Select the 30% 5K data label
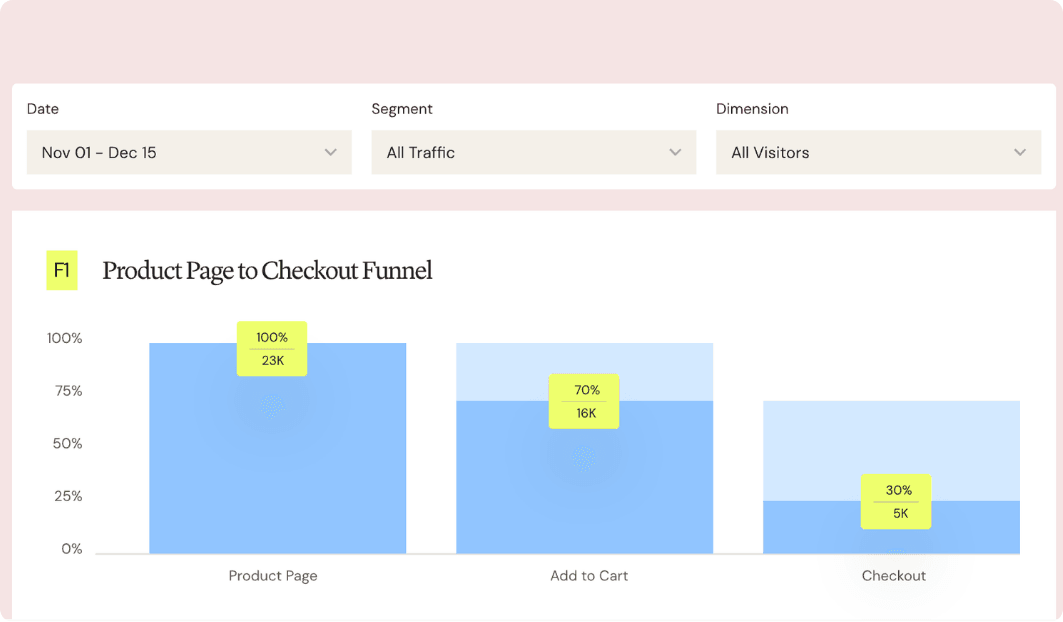The width and height of the screenshot is (1063, 622). pos(896,502)
